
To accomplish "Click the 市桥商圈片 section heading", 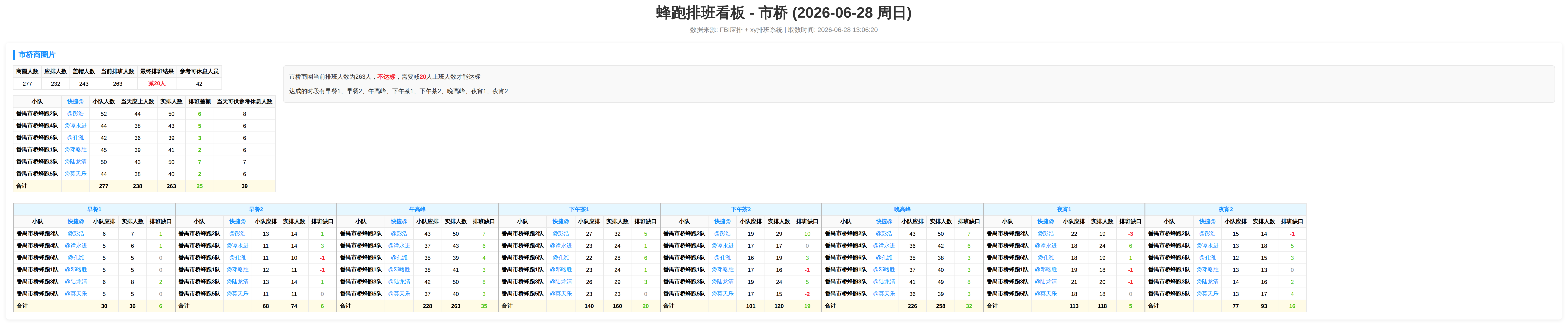I will point(37,55).
